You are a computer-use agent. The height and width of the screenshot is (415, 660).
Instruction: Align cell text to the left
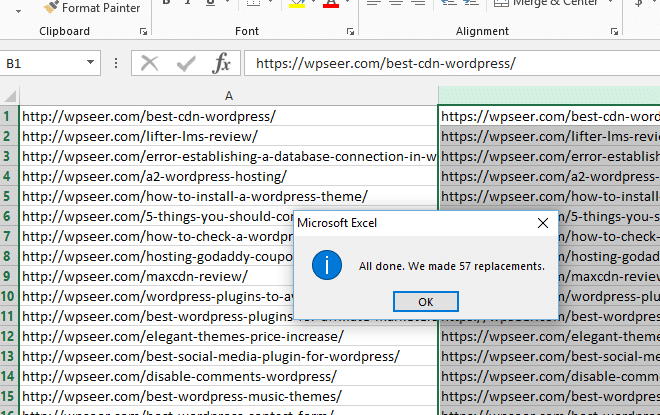coord(374,3)
